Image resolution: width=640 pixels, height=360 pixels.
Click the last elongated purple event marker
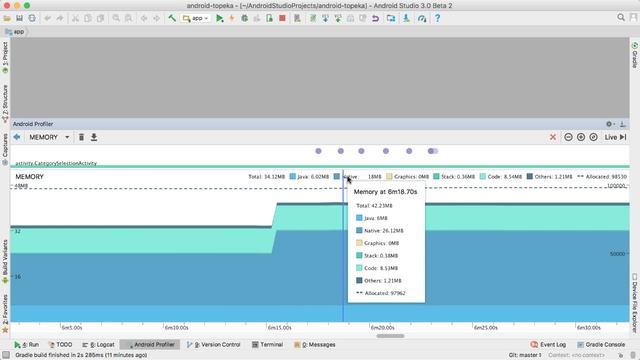coord(433,151)
